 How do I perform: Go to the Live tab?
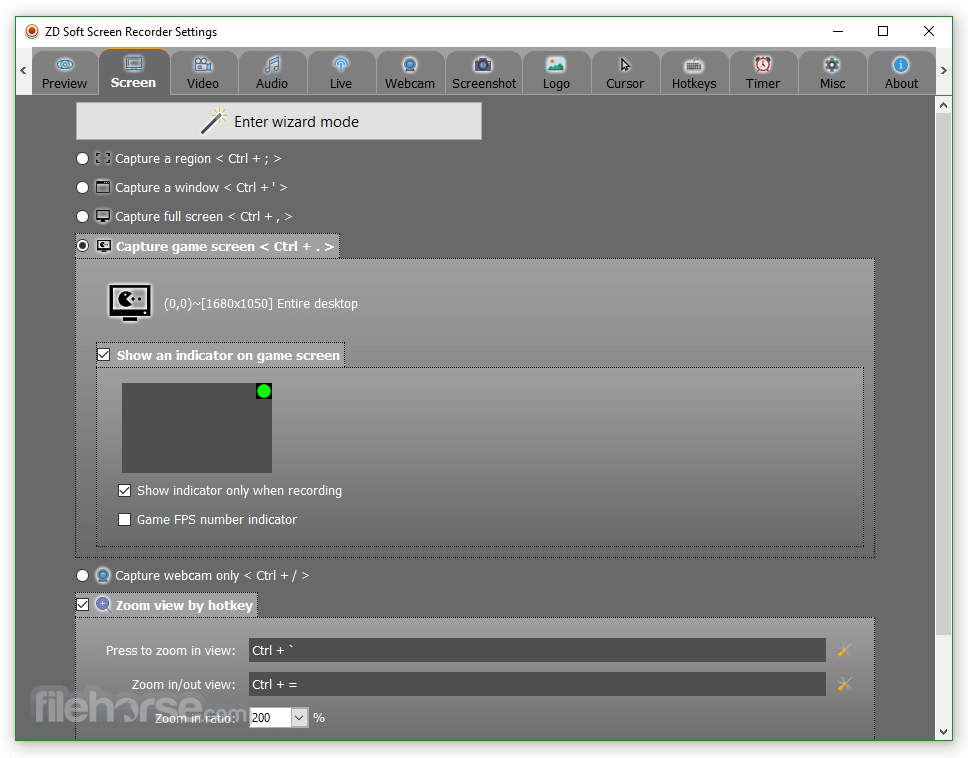(341, 73)
